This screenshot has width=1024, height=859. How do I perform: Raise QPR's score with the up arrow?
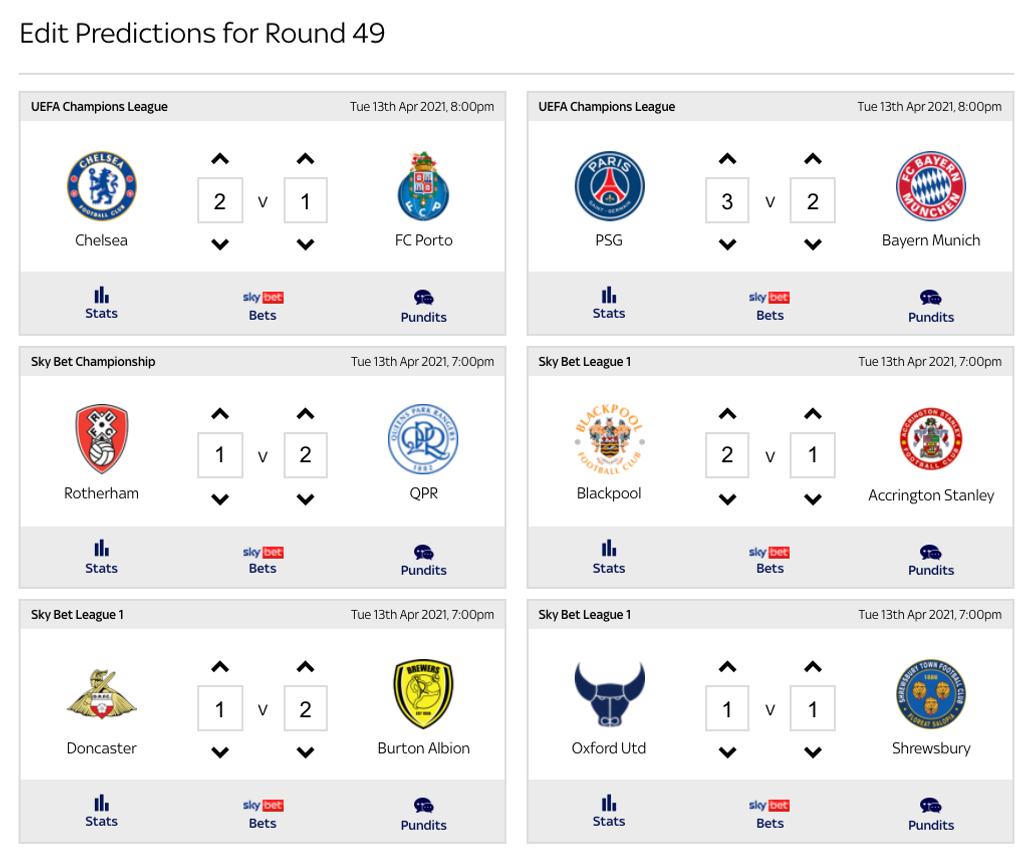[305, 413]
